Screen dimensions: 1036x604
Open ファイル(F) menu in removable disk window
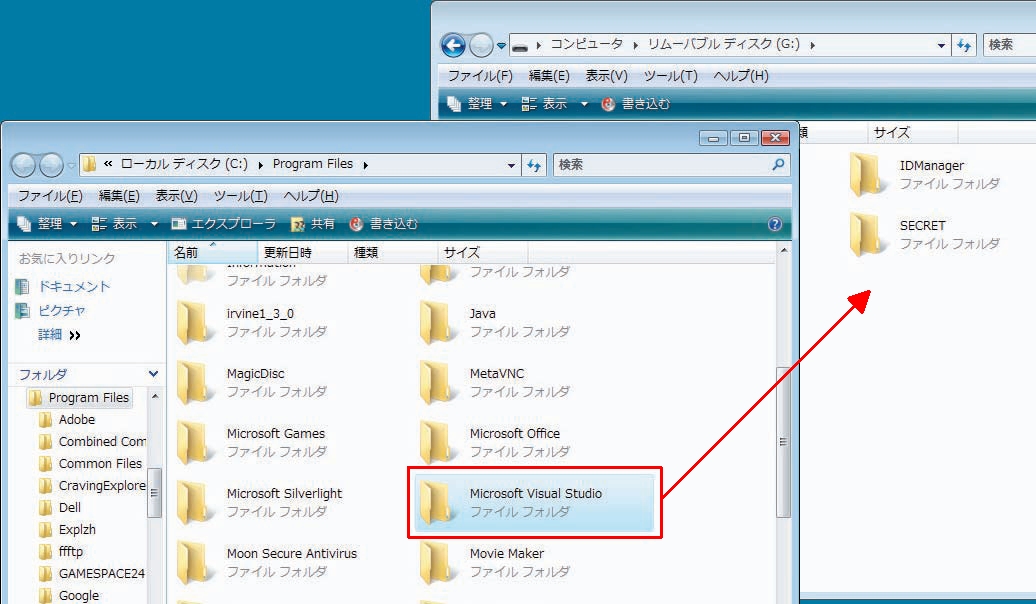pyautogui.click(x=480, y=75)
